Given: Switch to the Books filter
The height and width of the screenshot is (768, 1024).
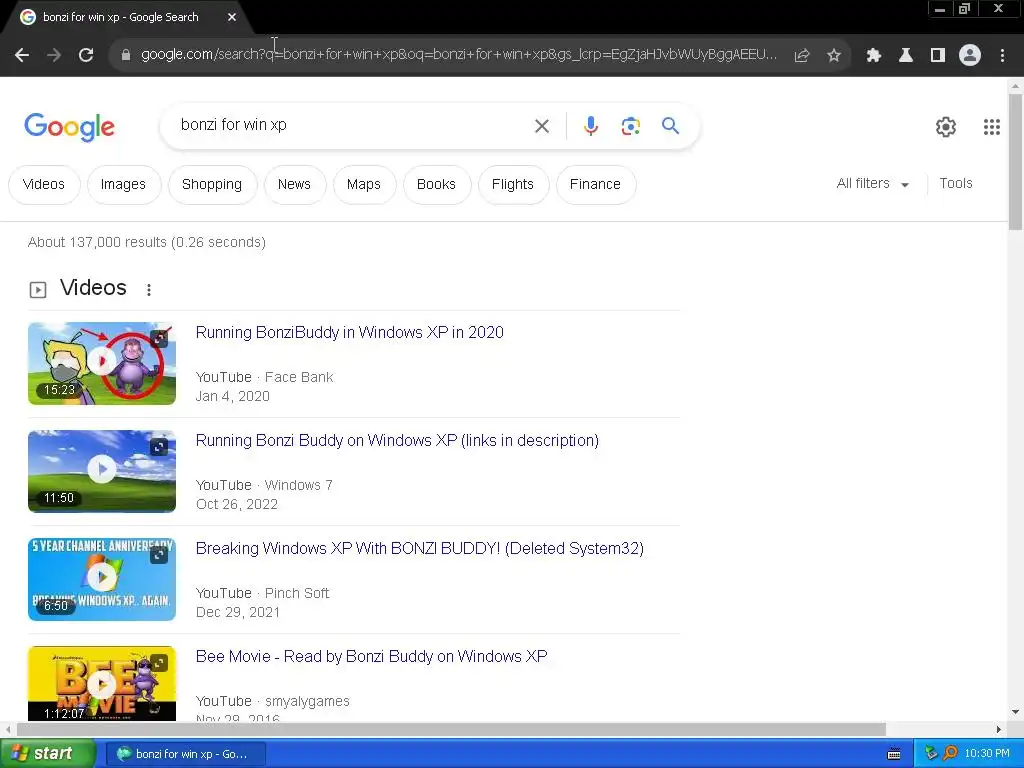Looking at the screenshot, I should tap(436, 184).
